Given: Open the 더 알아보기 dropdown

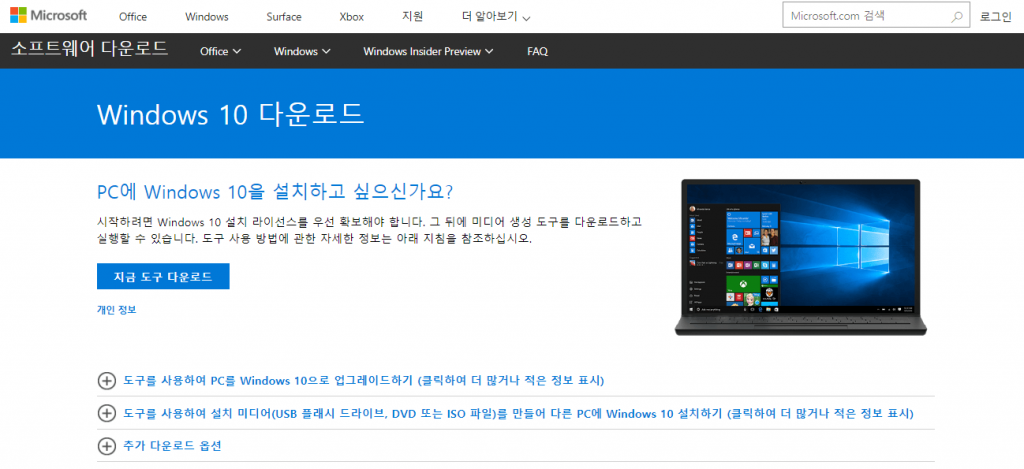Looking at the screenshot, I should pos(496,18).
